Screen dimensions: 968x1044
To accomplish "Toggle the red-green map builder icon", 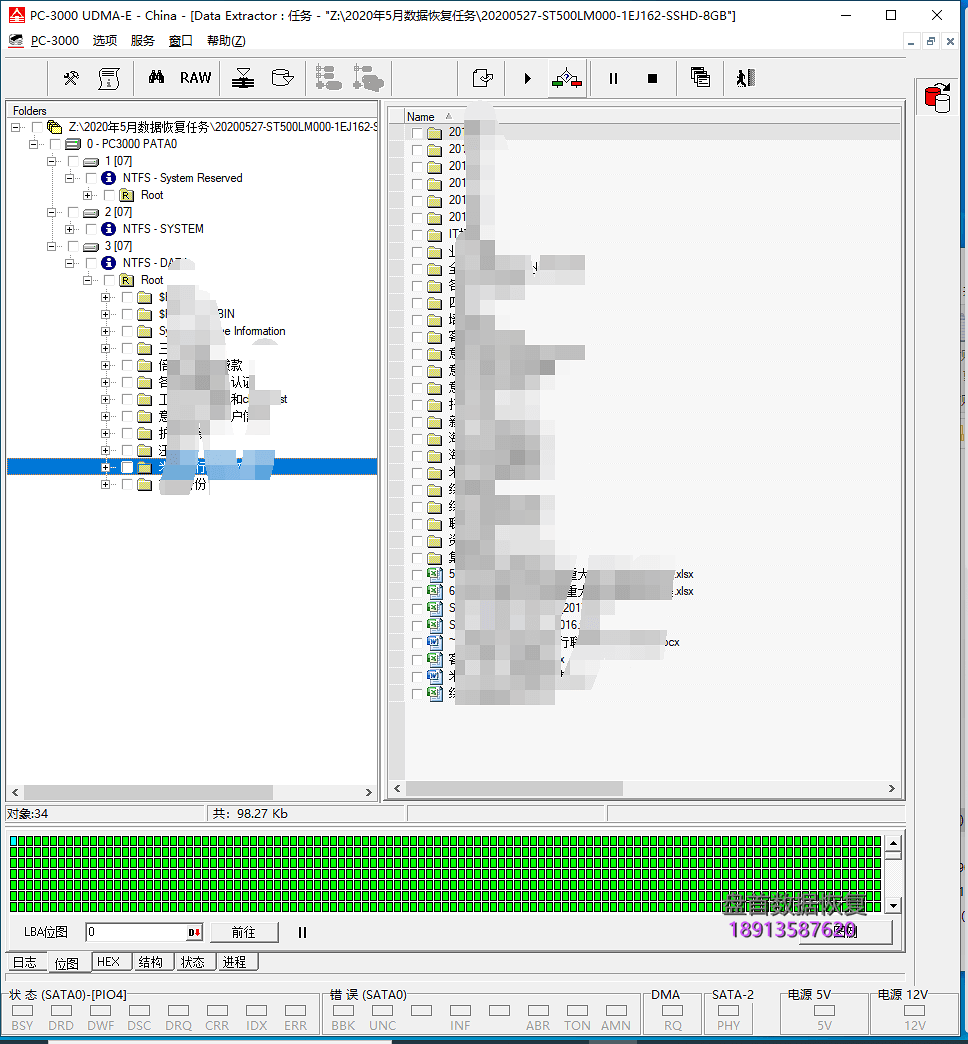I will (567, 79).
